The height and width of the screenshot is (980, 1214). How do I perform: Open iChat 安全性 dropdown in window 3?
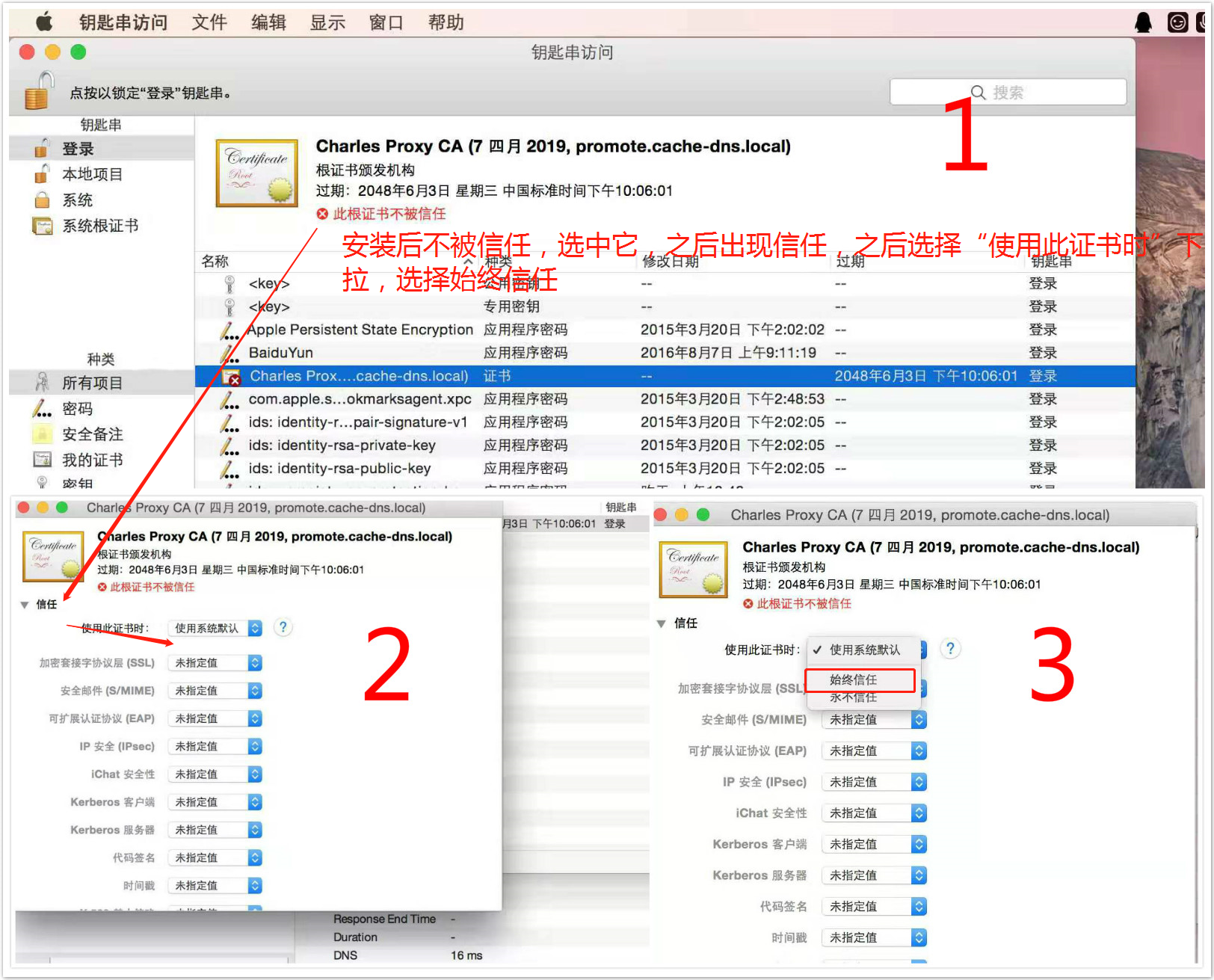pos(874,813)
